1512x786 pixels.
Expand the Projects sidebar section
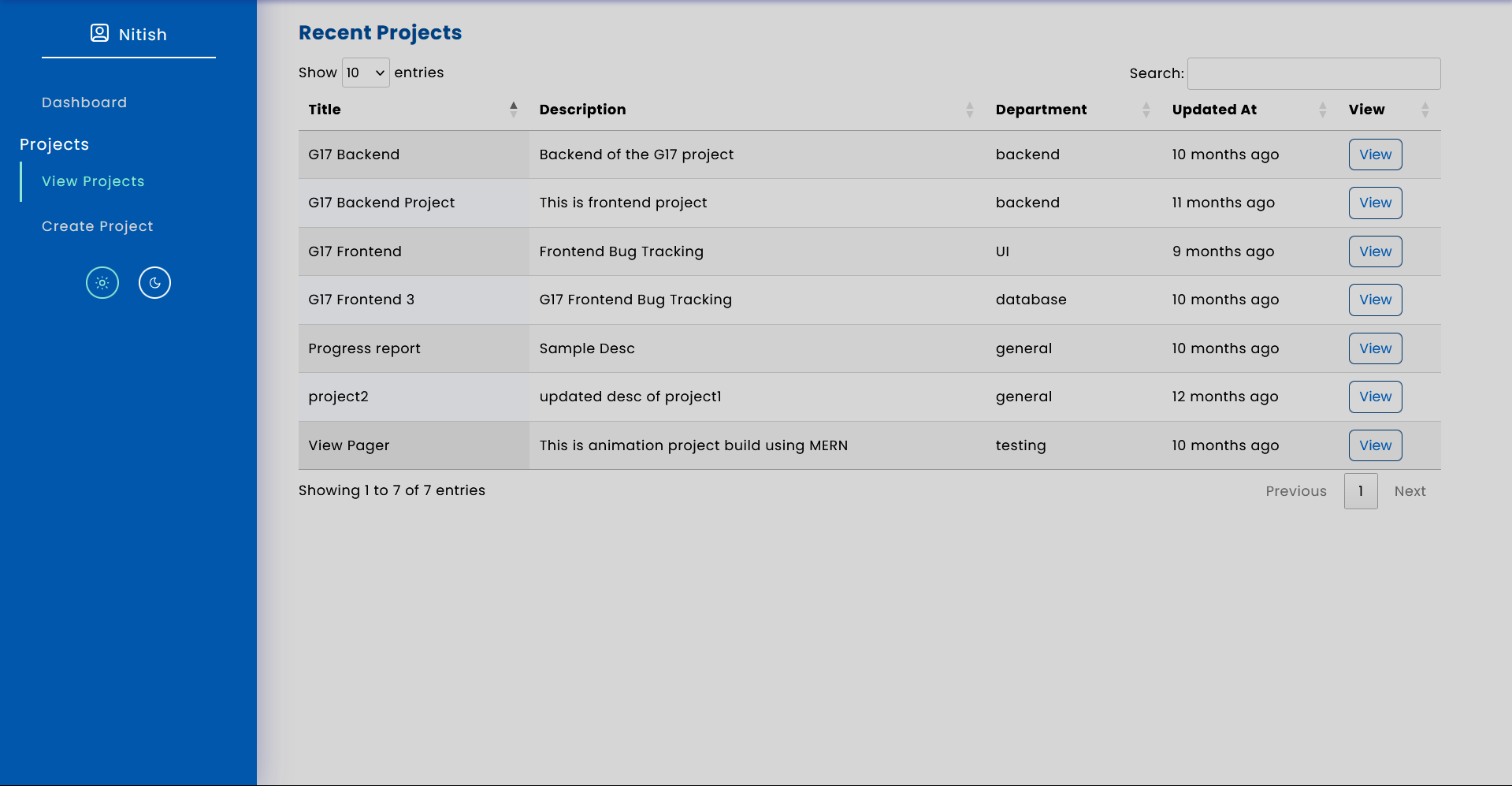(x=54, y=144)
